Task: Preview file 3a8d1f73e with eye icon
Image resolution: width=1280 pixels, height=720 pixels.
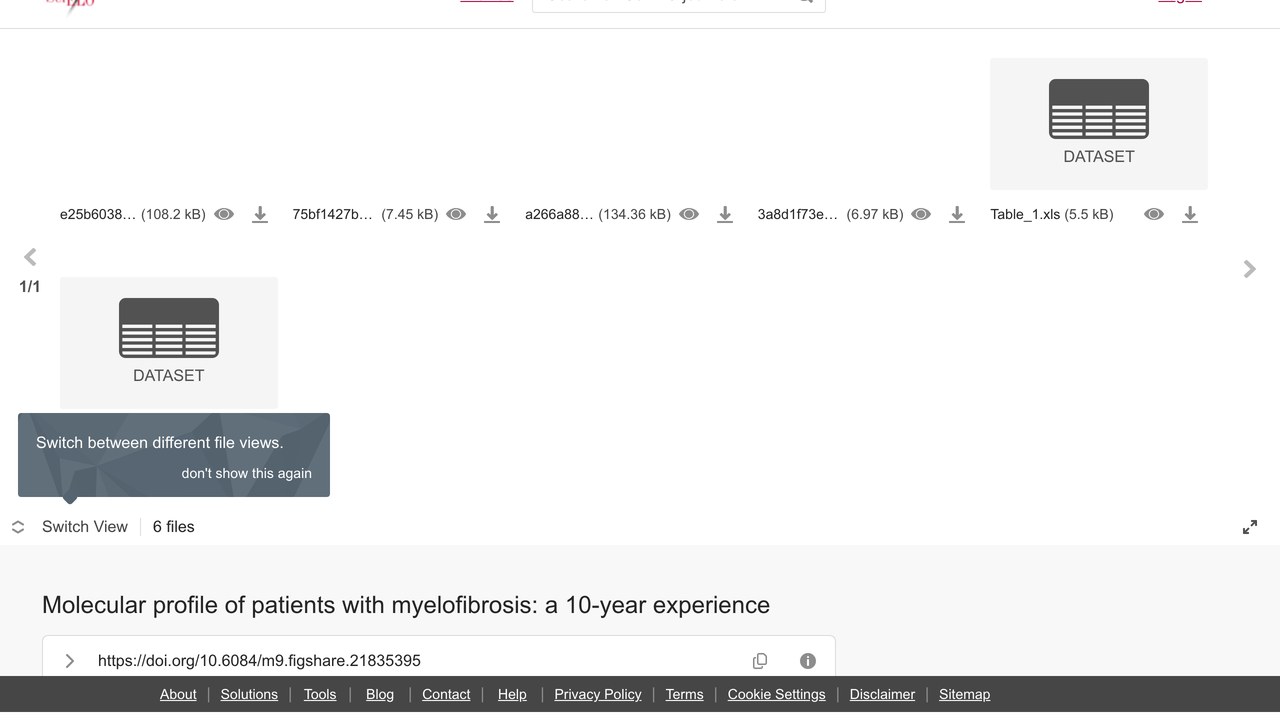Action: coord(921,214)
